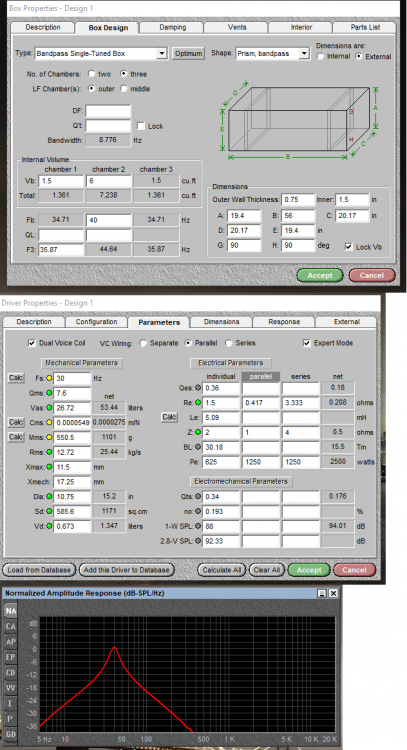Accept the Driver Properties dialog
Viewport: 407px width, 750px height.
tap(309, 570)
